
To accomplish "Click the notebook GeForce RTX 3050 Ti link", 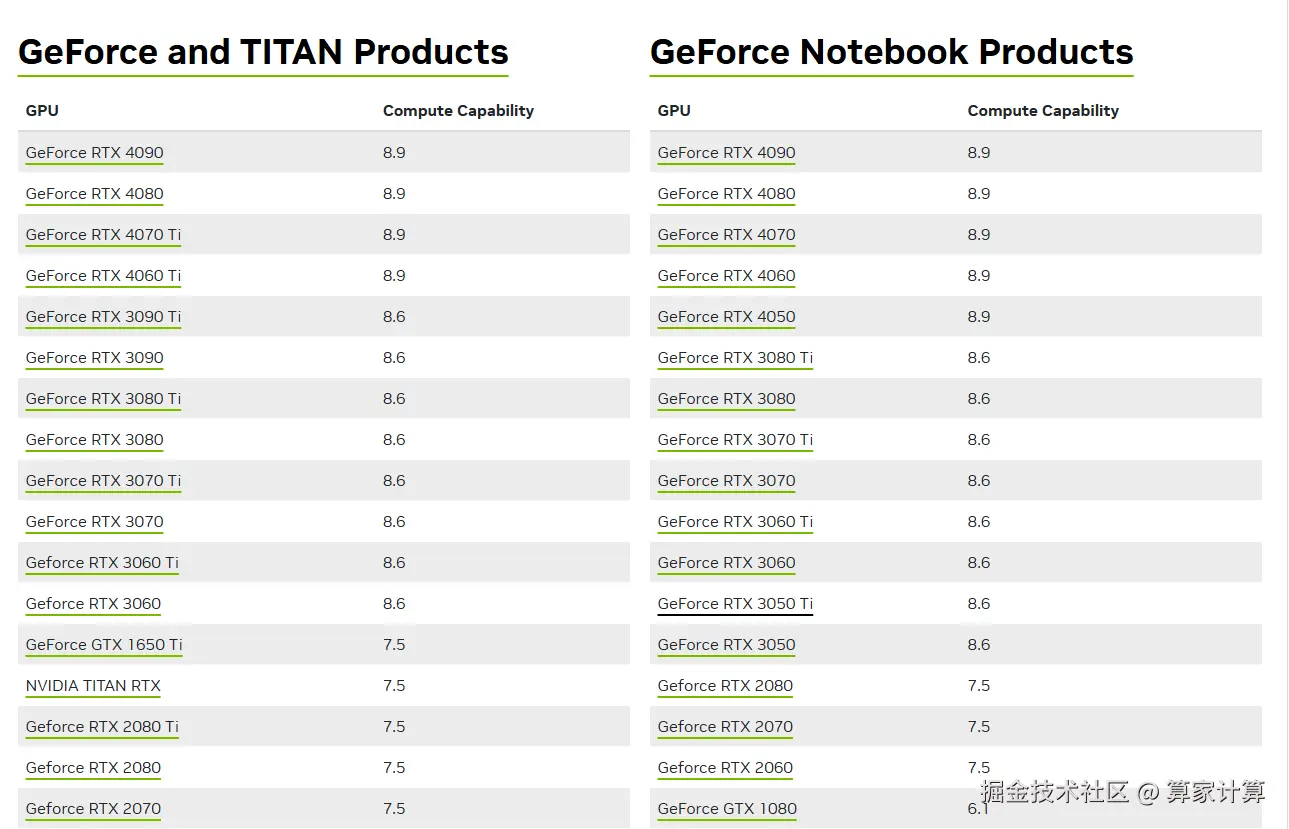I will point(735,604).
